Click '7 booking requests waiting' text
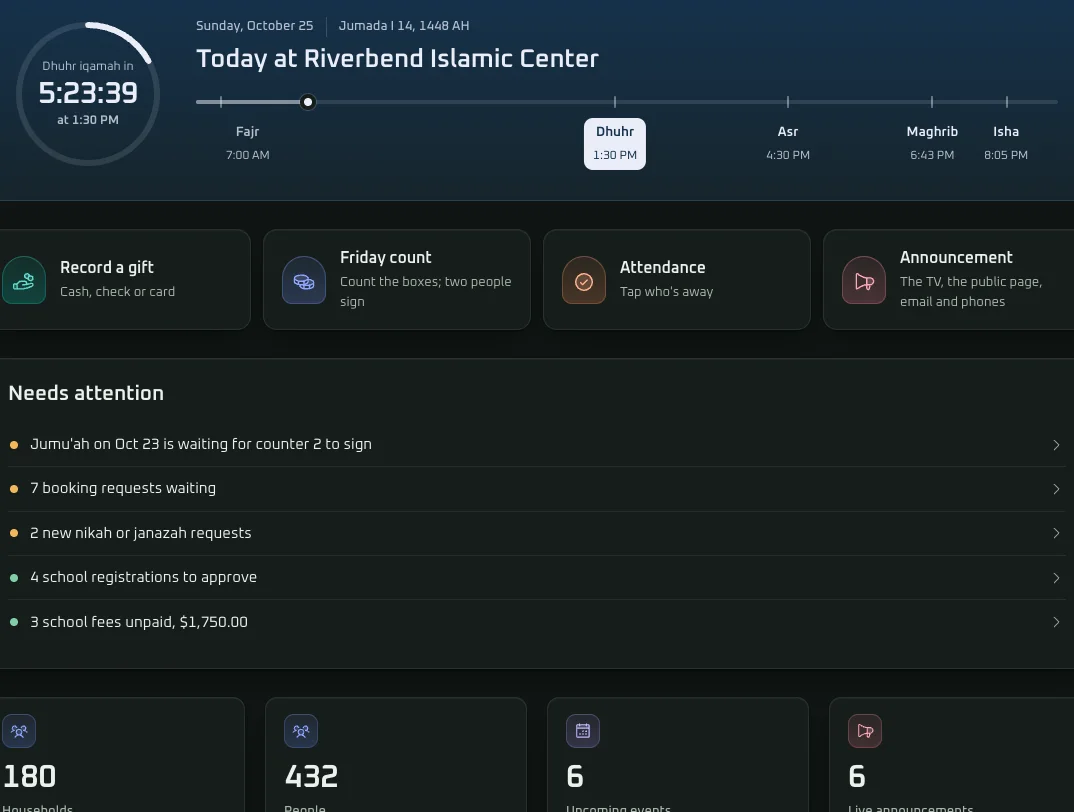 [123, 488]
